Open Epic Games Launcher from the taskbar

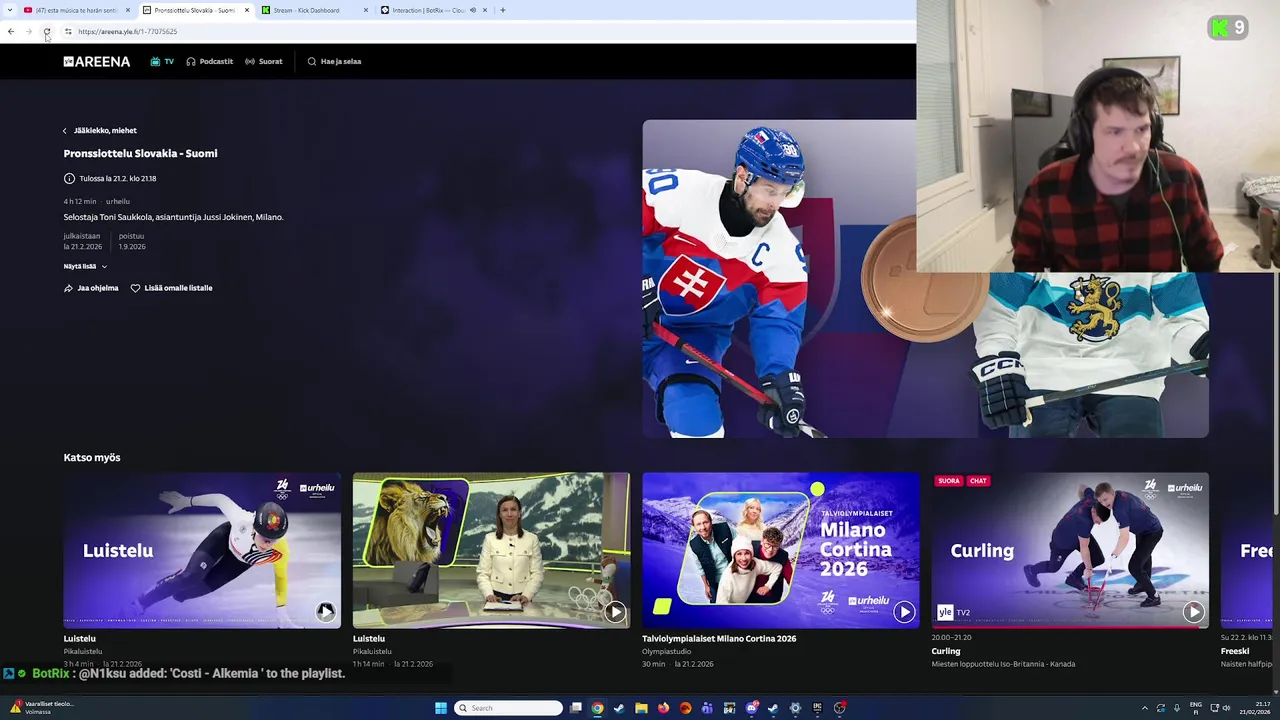click(x=817, y=708)
